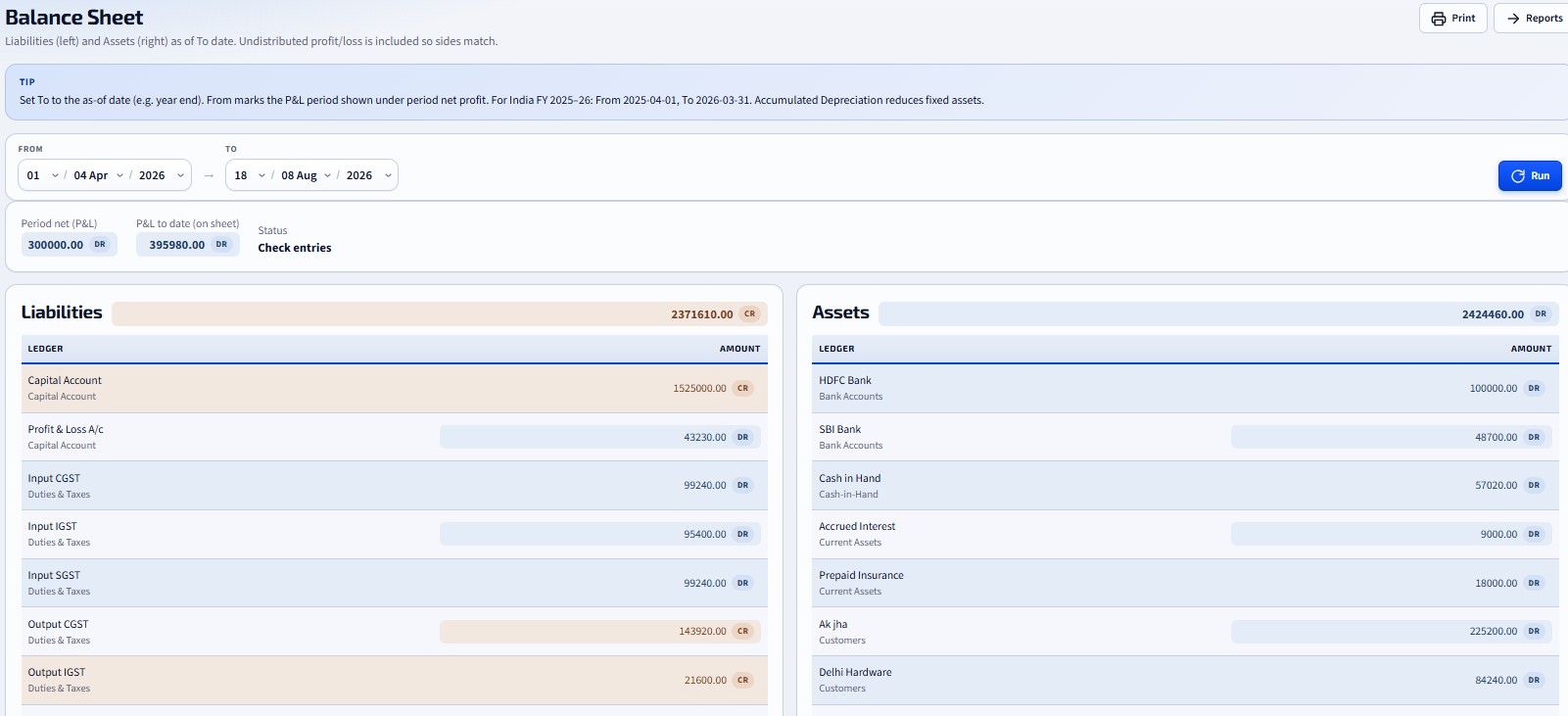Click the CR badge on Capital Account row
The image size is (1568, 716).
pyautogui.click(x=743, y=388)
